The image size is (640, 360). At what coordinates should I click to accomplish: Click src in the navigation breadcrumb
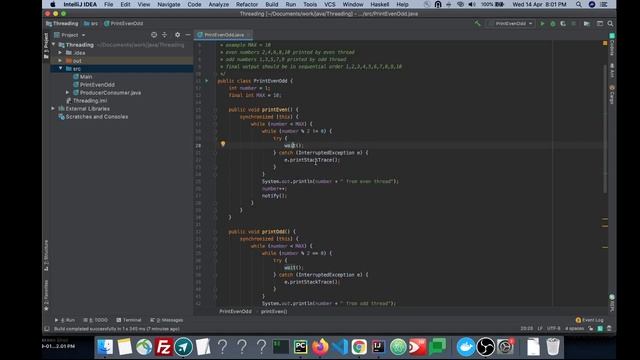pyautogui.click(x=91, y=24)
